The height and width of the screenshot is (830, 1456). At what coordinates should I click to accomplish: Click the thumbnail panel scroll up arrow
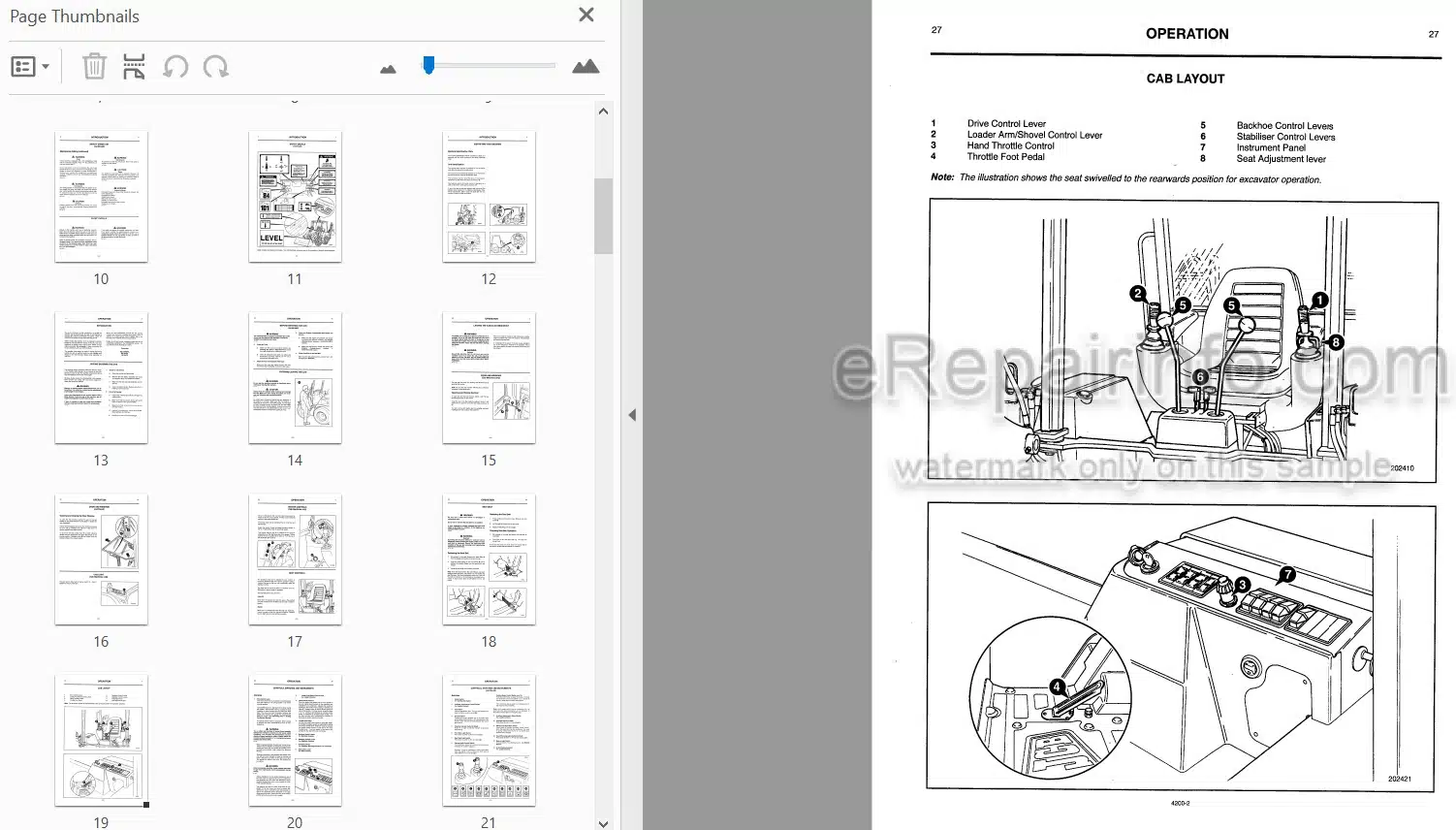603,112
